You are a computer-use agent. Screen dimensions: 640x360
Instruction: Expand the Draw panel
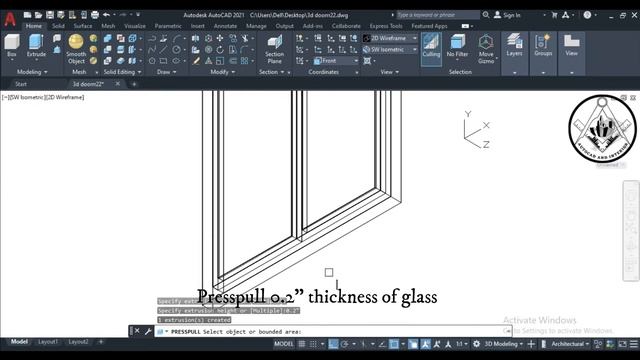[x=167, y=72]
